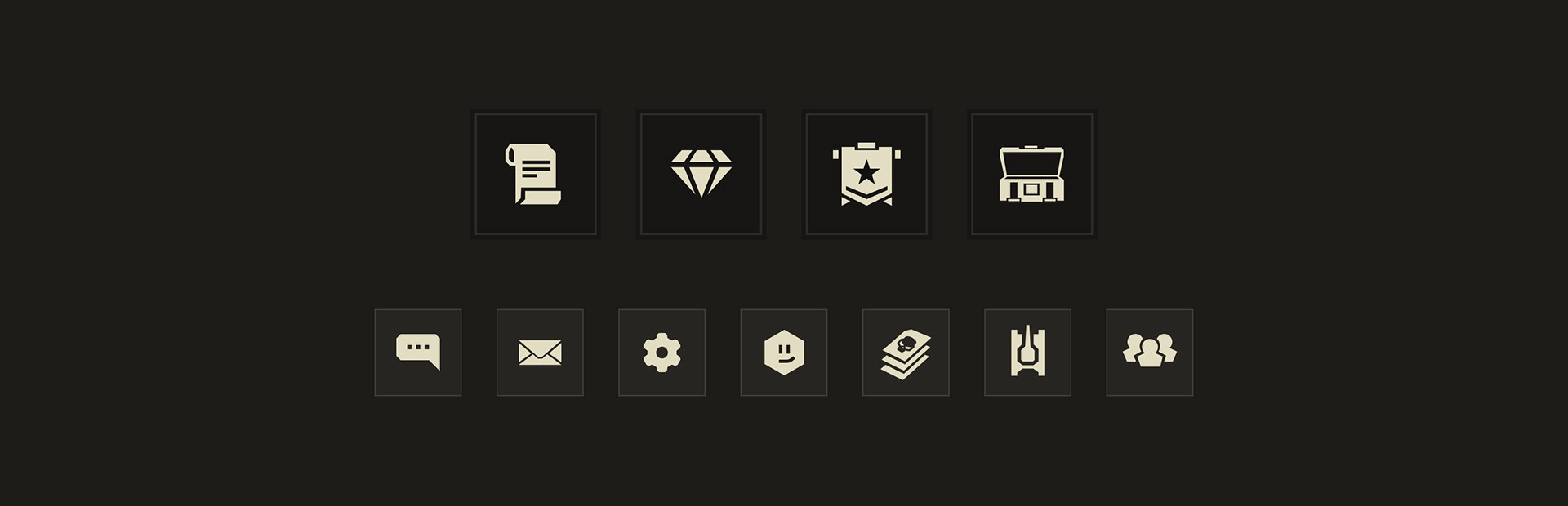Open the treasure chest icon
The height and width of the screenshot is (506, 1568).
pyautogui.click(x=1032, y=175)
